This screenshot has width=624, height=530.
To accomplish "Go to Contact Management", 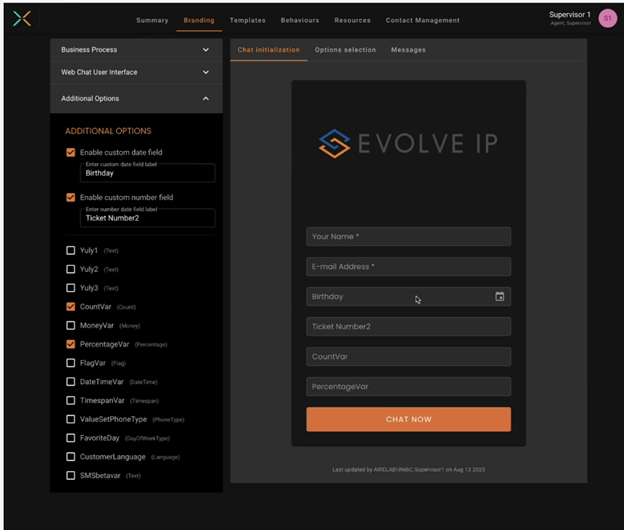I will [422, 20].
